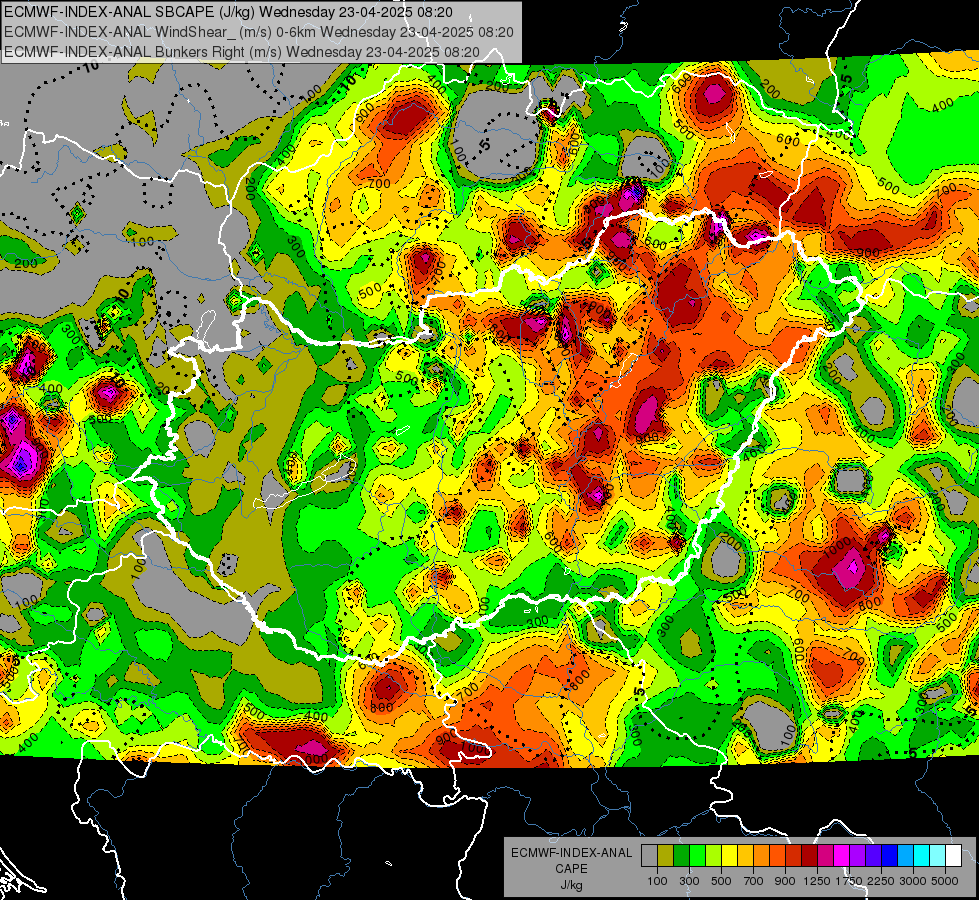The image size is (979, 900).
Task: Click the dark green CAPE legend swatch
Action: 681,855
